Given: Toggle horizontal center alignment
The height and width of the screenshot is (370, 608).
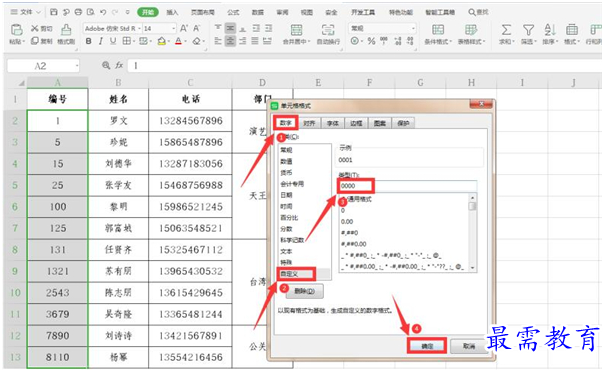Looking at the screenshot, I should pyautogui.click(x=230, y=41).
